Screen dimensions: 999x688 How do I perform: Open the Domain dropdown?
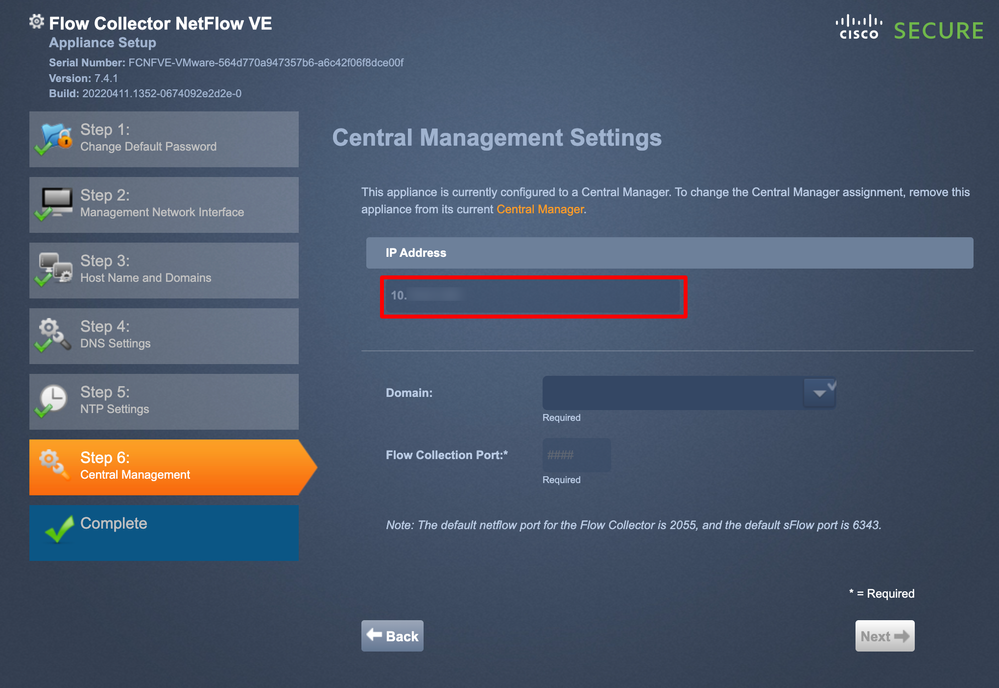(x=689, y=392)
